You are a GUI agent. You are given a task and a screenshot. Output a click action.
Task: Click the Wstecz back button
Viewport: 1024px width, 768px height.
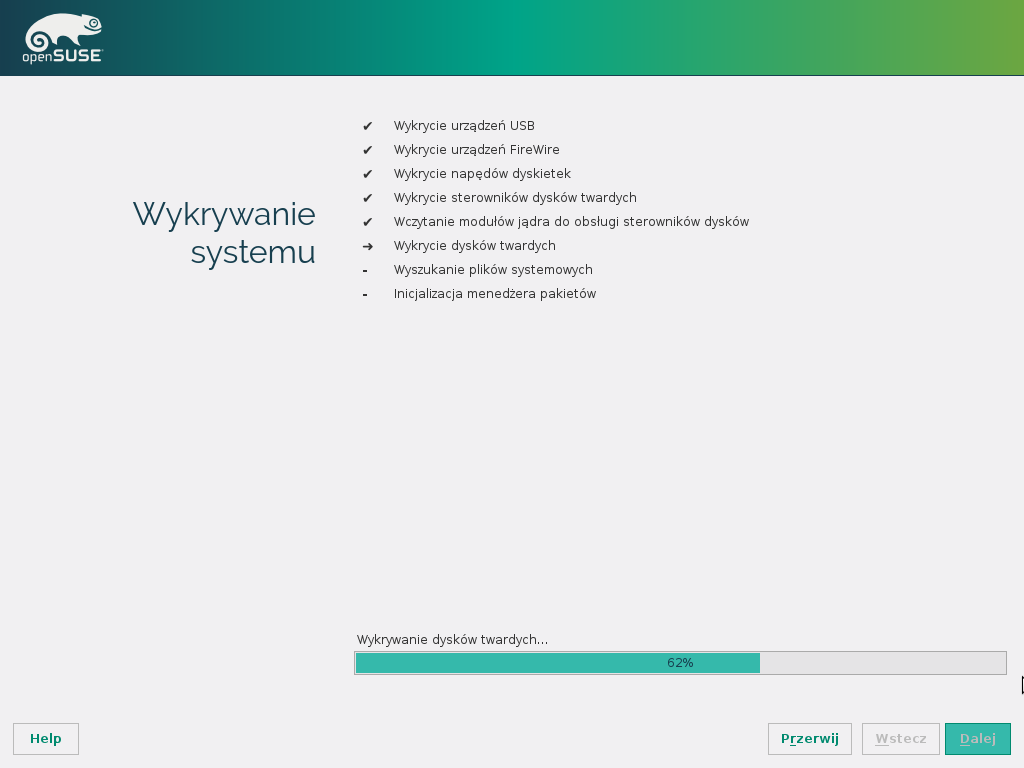(x=900, y=739)
